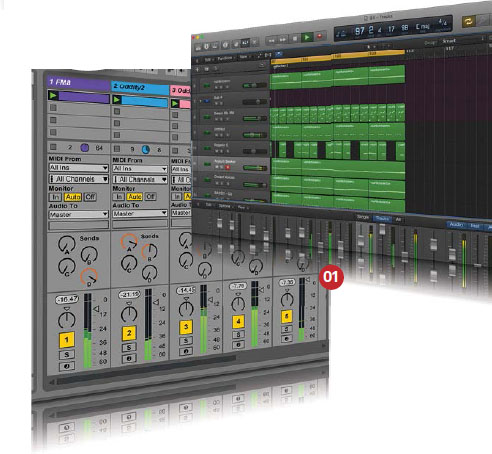The width and height of the screenshot is (492, 454).
Task: Solo track 1 with the S button
Action: [x=66, y=355]
